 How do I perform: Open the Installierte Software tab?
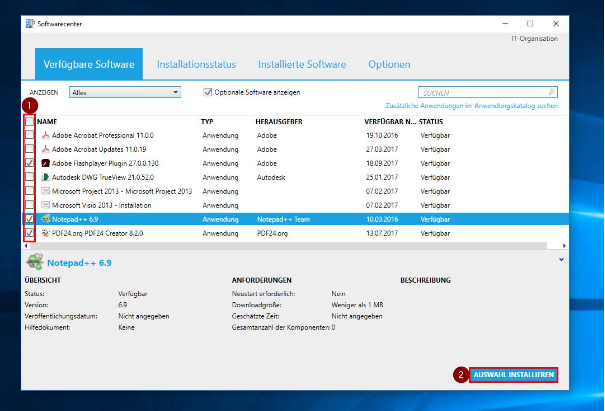tap(302, 64)
